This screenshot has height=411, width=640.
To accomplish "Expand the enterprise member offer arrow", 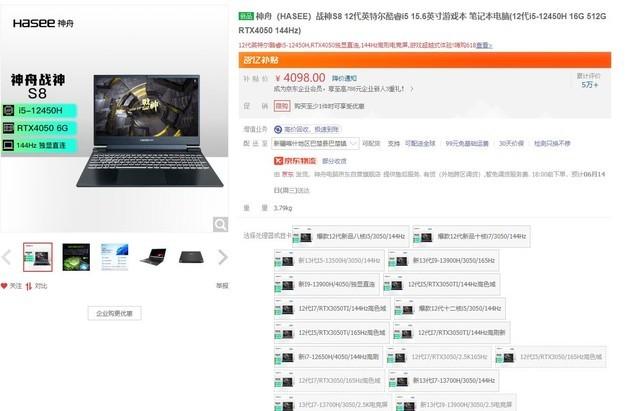I will click(x=412, y=89).
